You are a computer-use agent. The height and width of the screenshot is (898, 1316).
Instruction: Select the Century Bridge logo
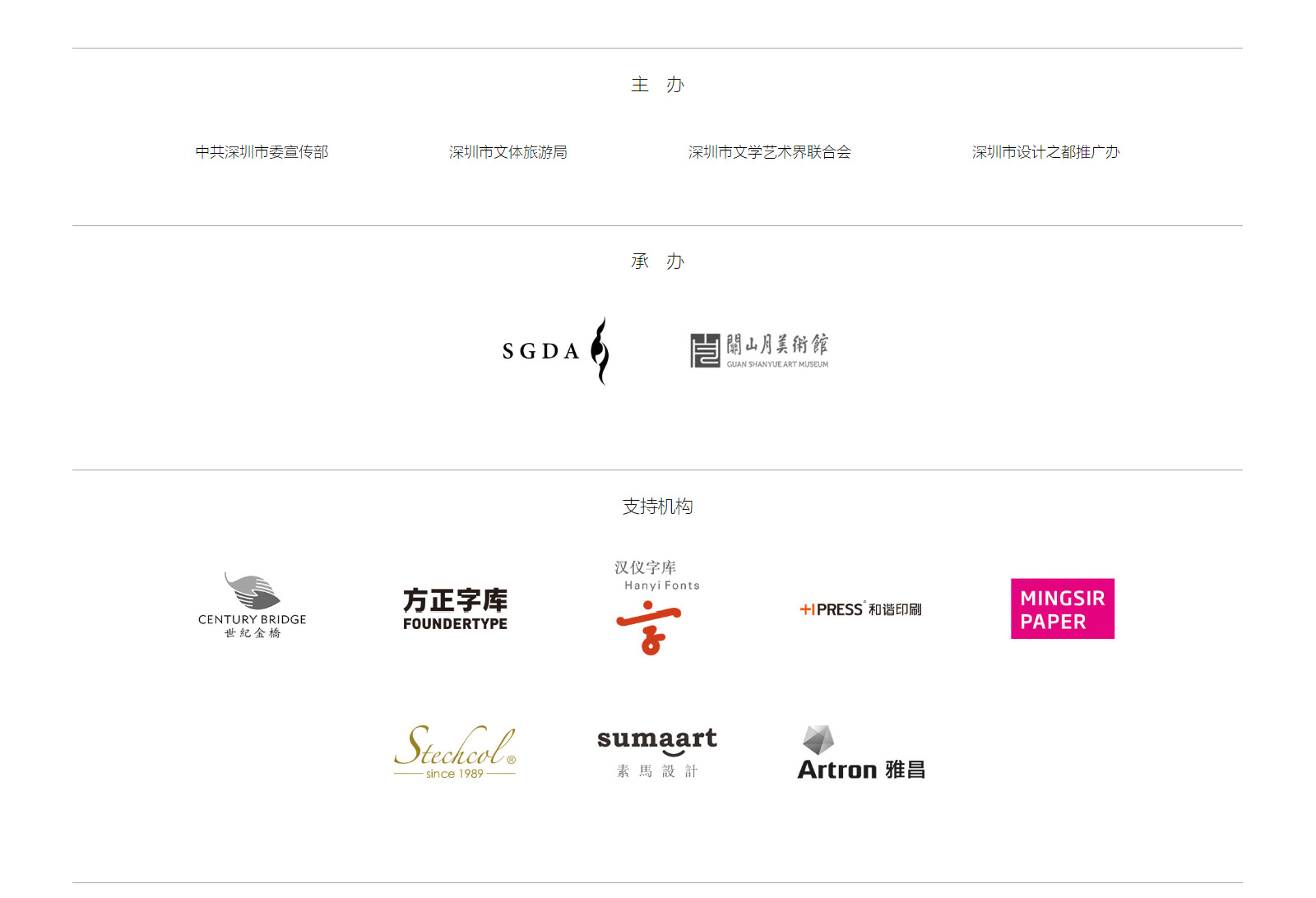[253, 606]
